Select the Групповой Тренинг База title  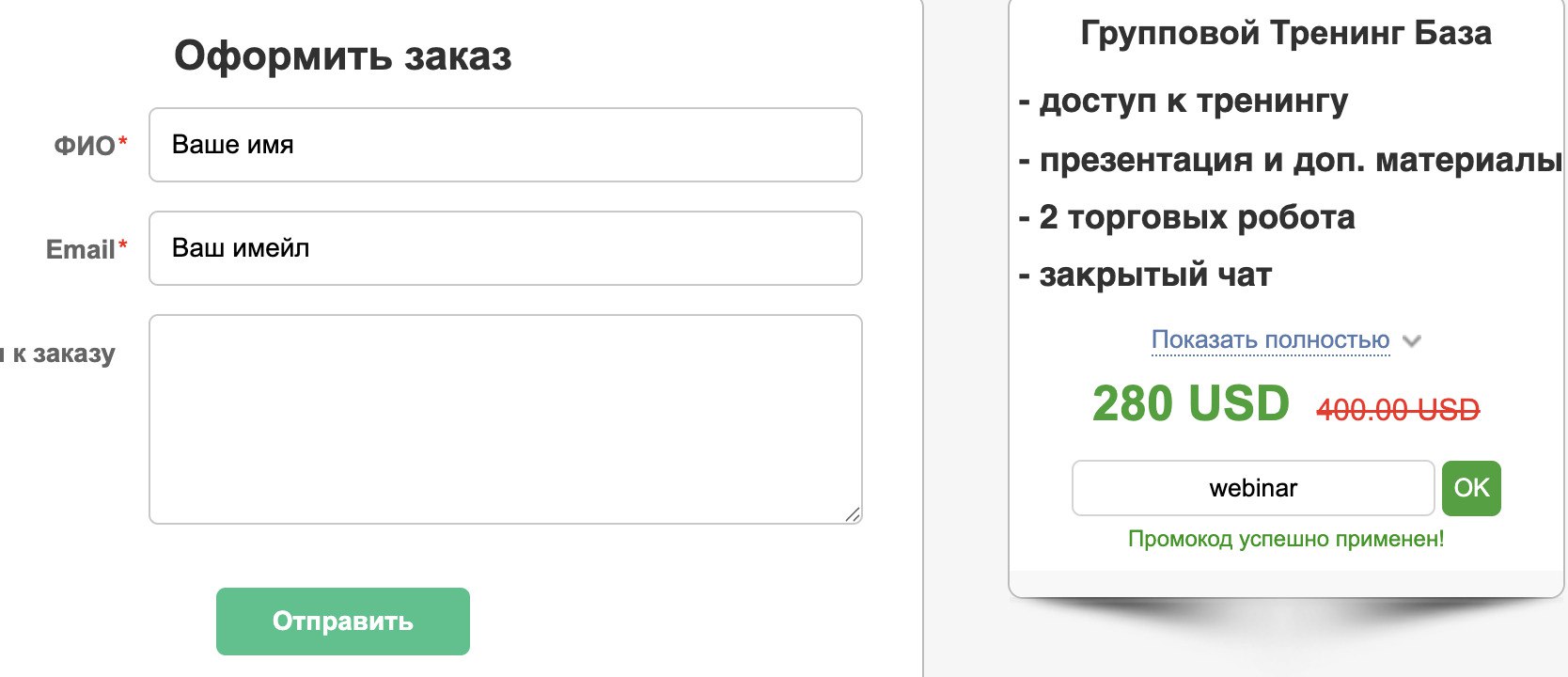click(1286, 33)
